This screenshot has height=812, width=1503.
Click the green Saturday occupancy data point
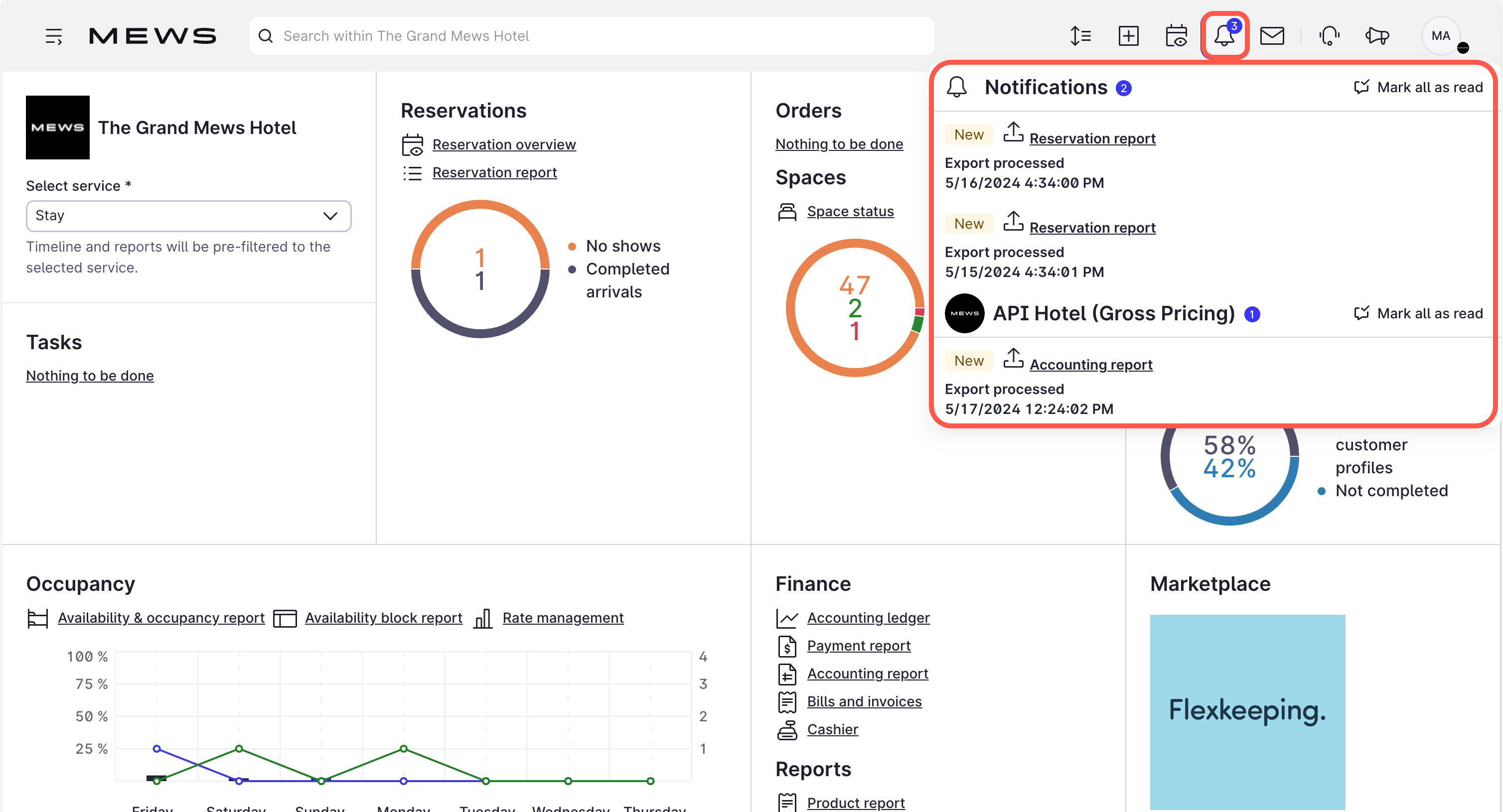239,748
